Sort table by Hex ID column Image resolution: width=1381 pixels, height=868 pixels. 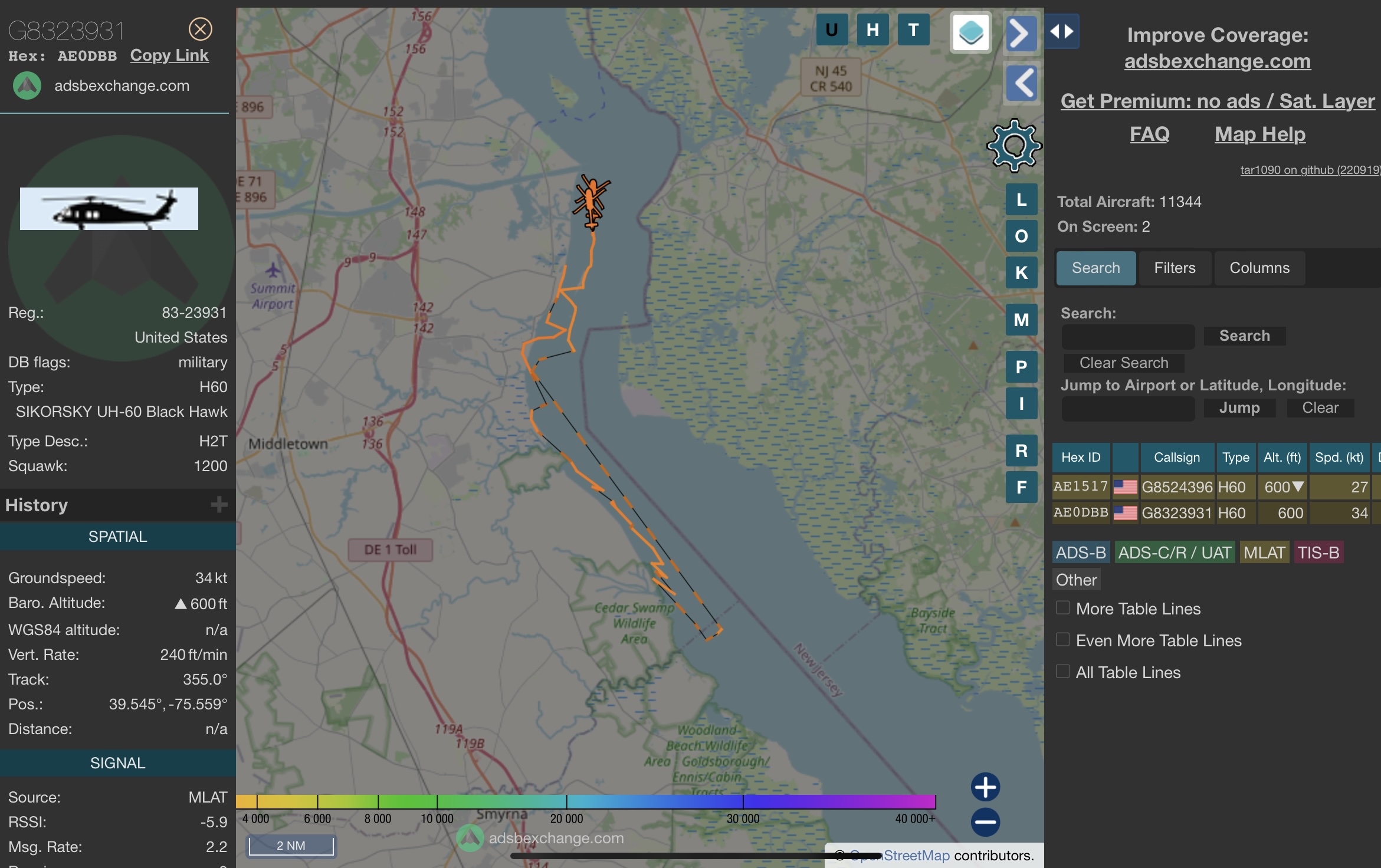pyautogui.click(x=1081, y=458)
